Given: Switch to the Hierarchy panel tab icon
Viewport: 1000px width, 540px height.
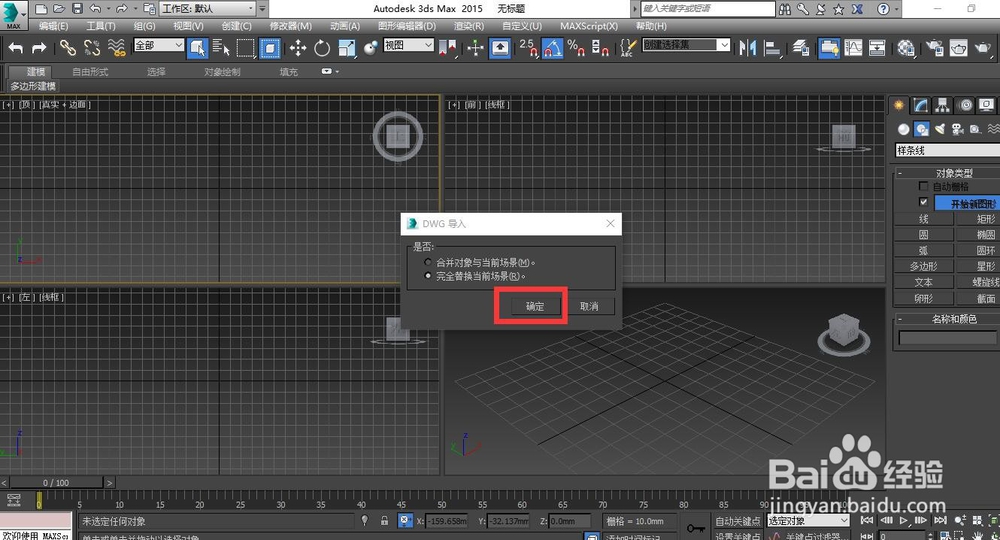Looking at the screenshot, I should click(x=942, y=105).
